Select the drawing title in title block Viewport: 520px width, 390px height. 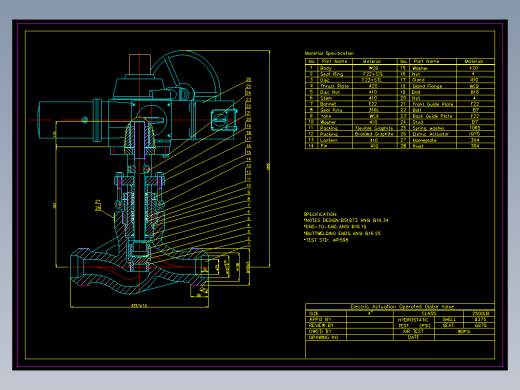click(402, 307)
